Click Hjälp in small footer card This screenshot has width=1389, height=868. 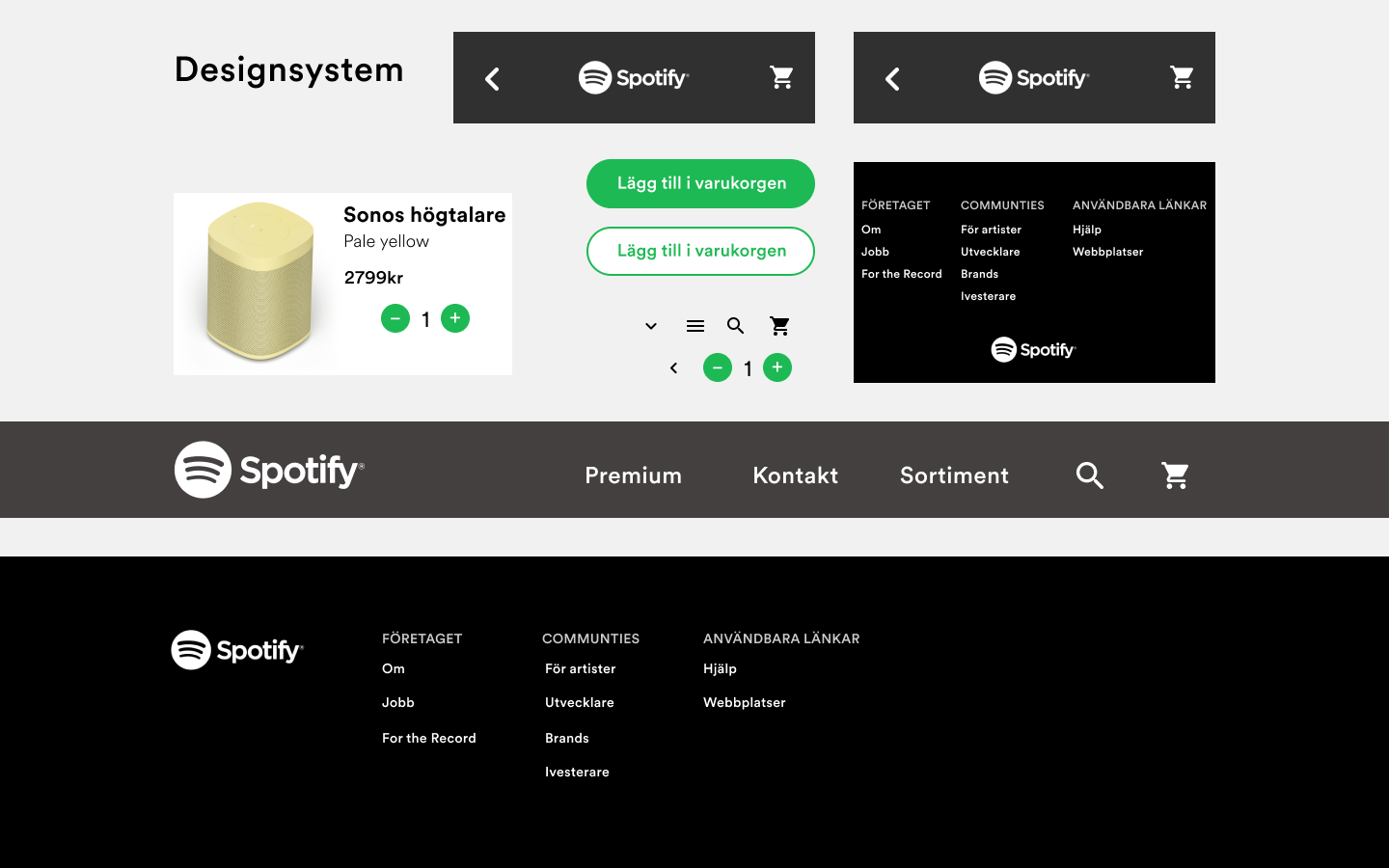[x=1087, y=230]
